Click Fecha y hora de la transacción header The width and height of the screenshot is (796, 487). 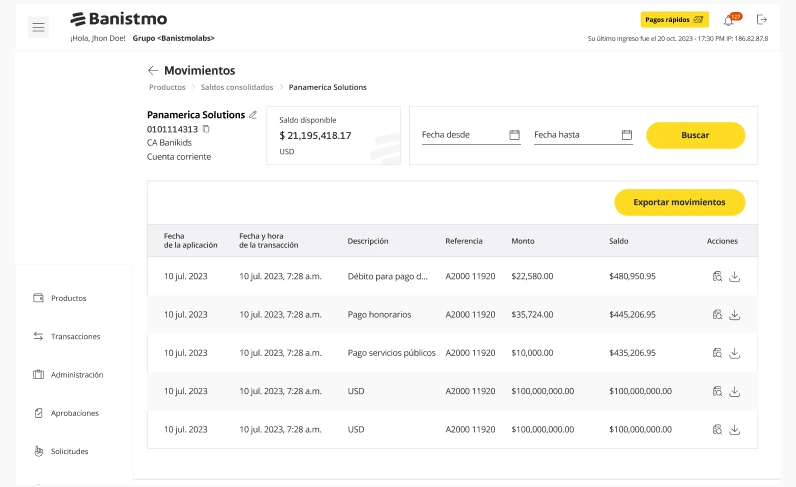coord(269,241)
